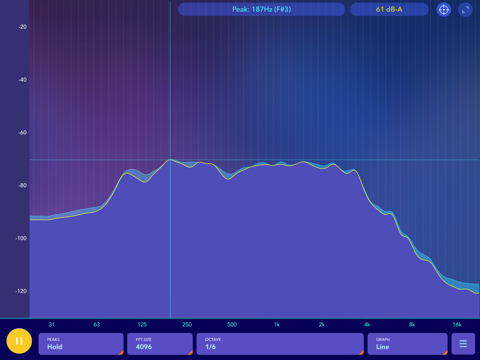Tap the 61 dB-A level readout
480x360 pixels.
pos(389,9)
